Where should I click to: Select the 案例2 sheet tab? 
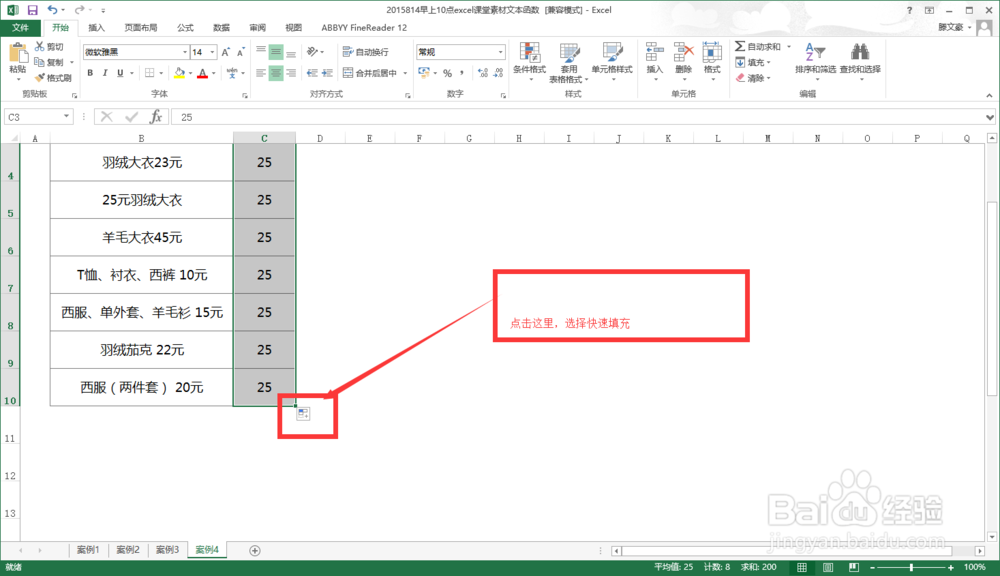click(x=128, y=550)
